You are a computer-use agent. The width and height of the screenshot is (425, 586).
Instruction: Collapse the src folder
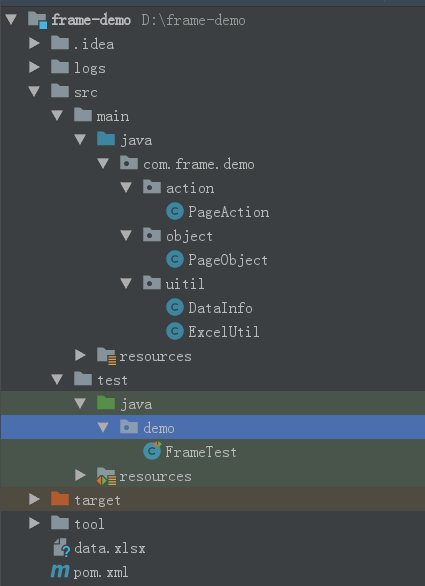tap(34, 92)
